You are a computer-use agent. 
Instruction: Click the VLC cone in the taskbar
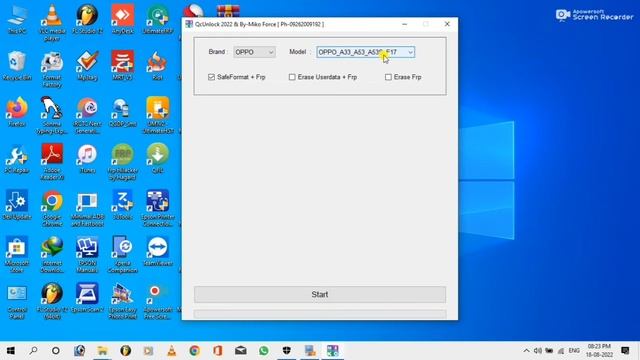coord(171,351)
